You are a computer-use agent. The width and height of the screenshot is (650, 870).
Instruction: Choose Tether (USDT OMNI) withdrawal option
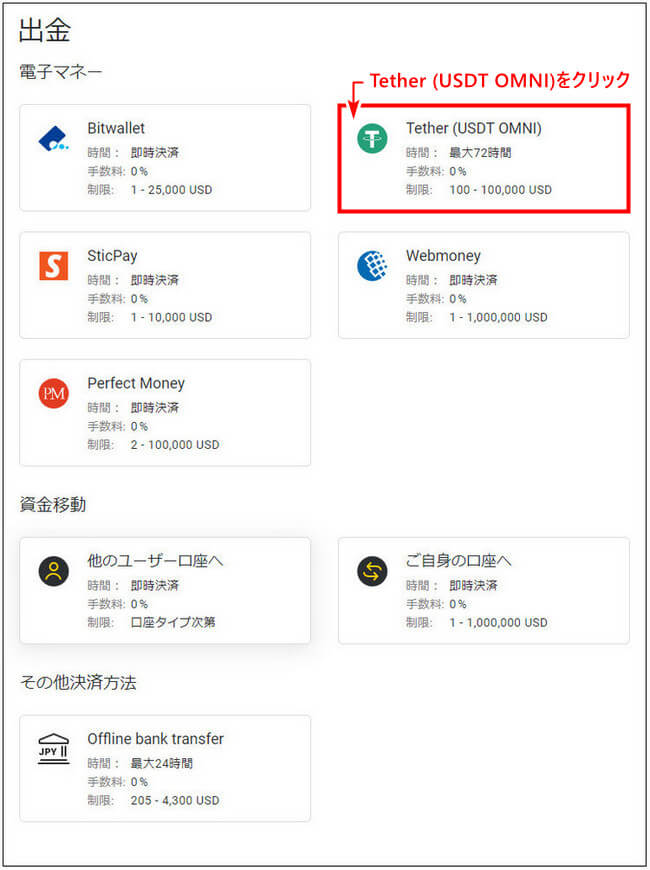483,158
